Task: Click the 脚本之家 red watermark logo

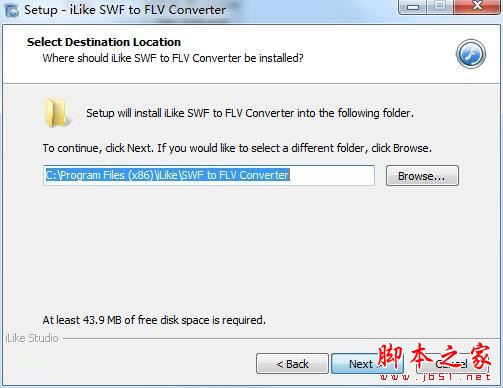Action: [x=434, y=356]
